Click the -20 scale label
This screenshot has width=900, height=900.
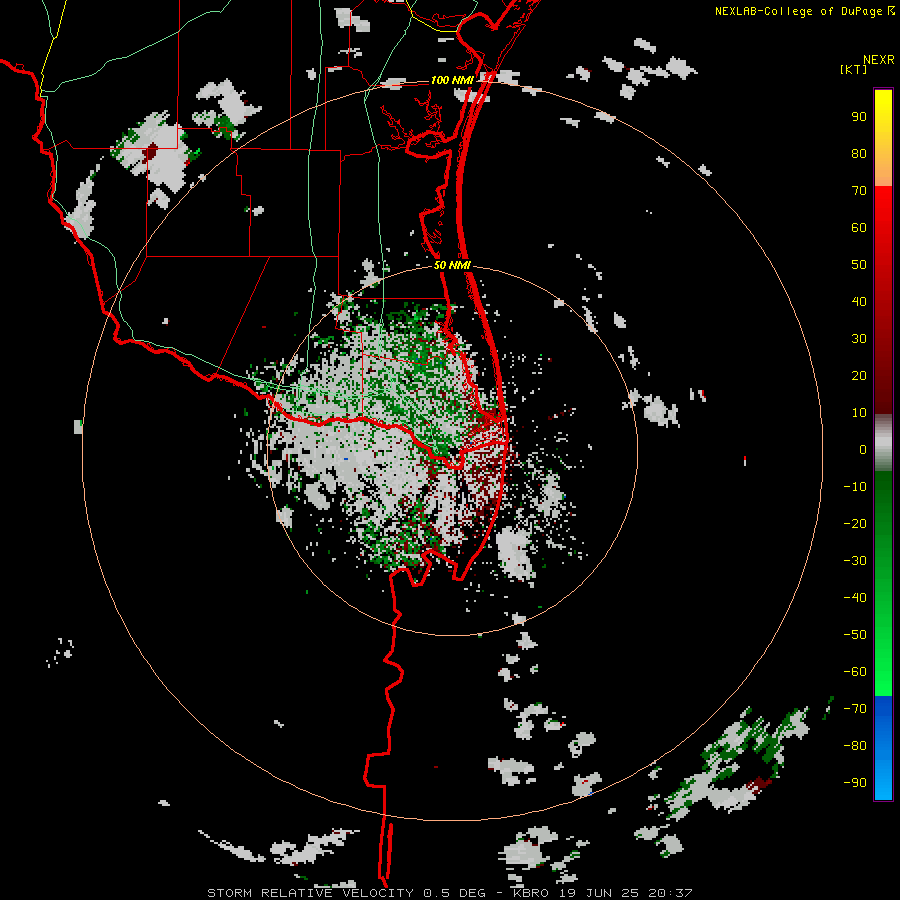(x=855, y=524)
